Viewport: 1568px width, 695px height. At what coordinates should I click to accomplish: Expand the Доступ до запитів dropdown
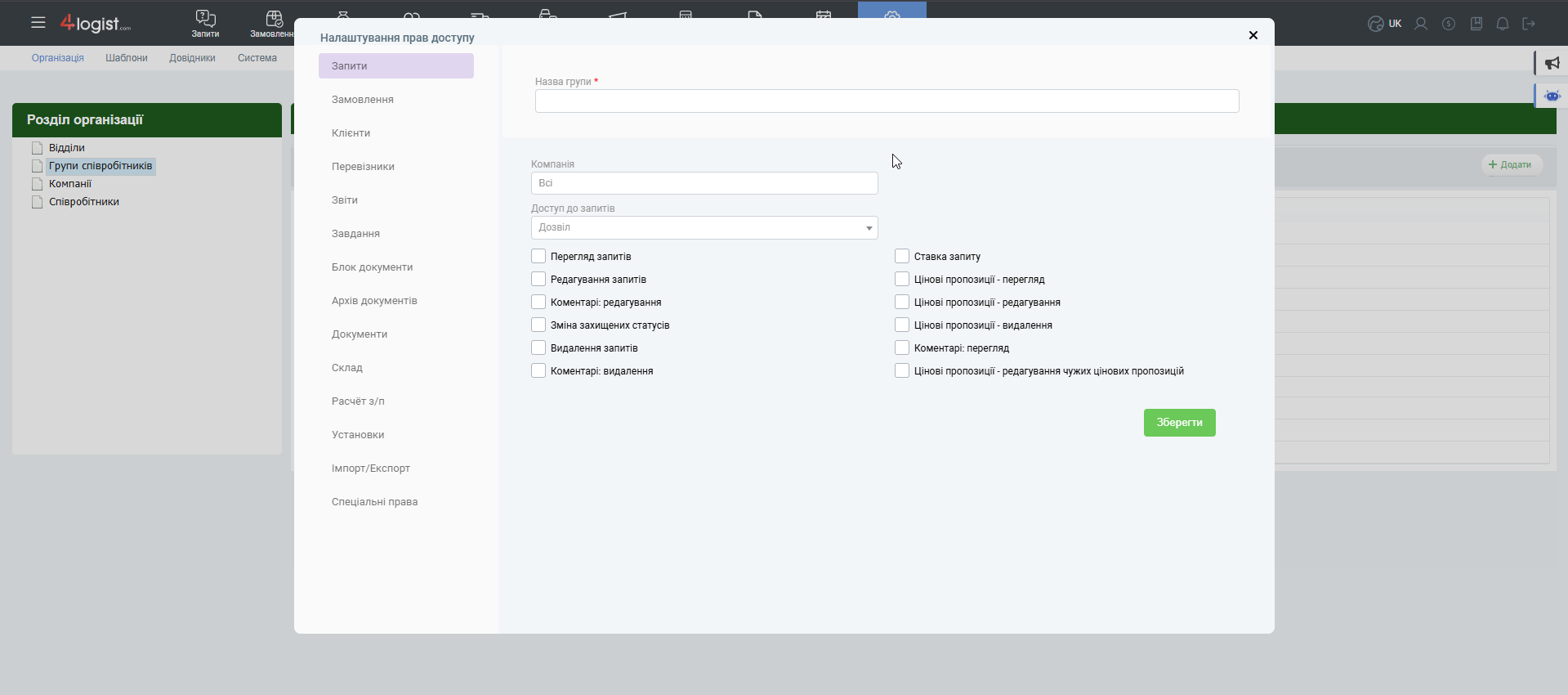coord(704,227)
